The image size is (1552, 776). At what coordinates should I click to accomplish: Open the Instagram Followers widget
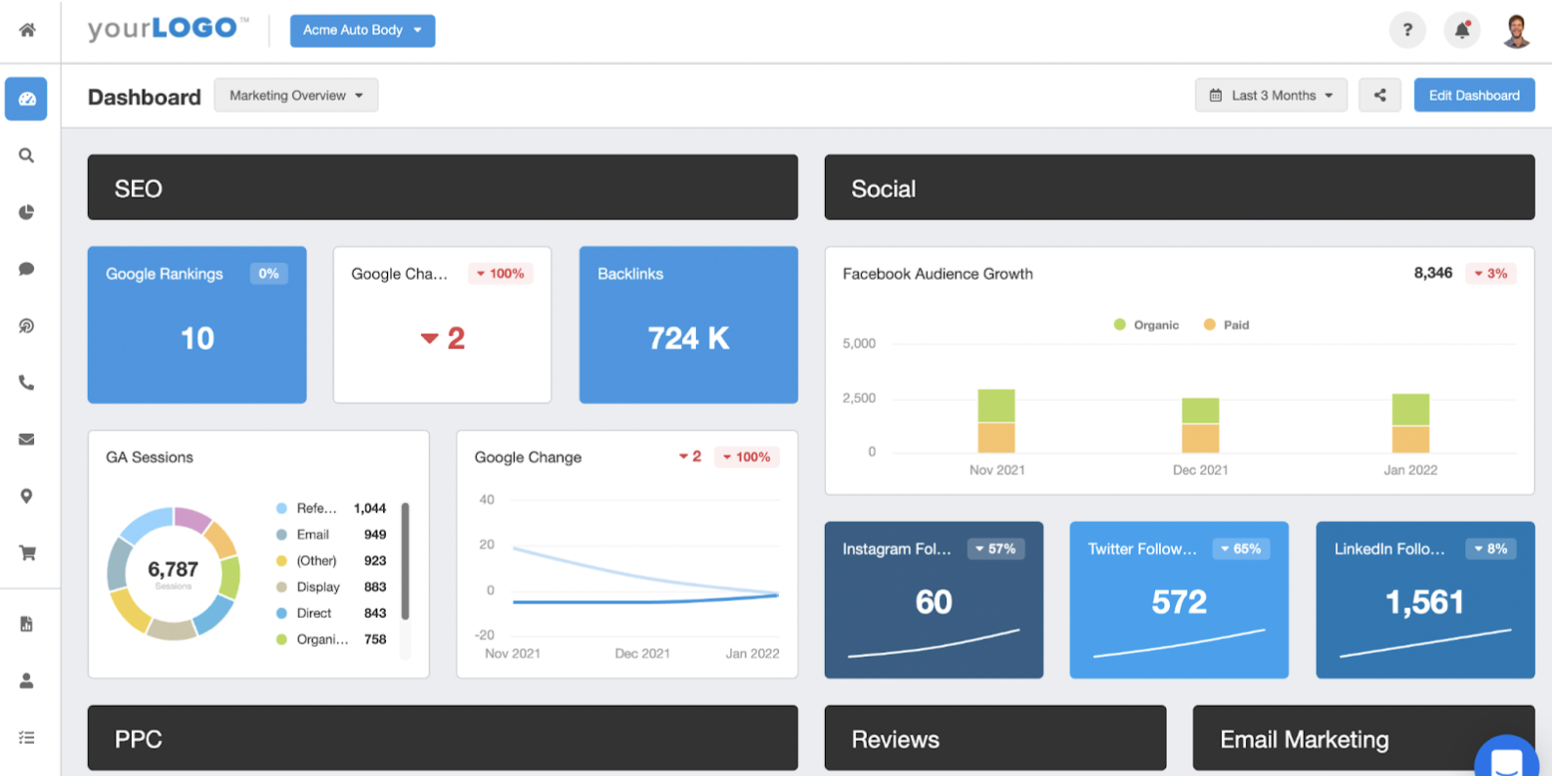[934, 600]
